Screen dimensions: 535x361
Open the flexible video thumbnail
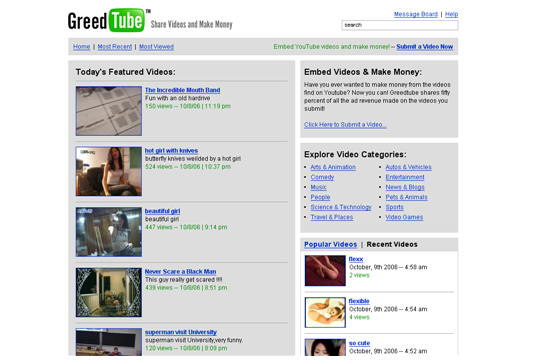pos(325,313)
